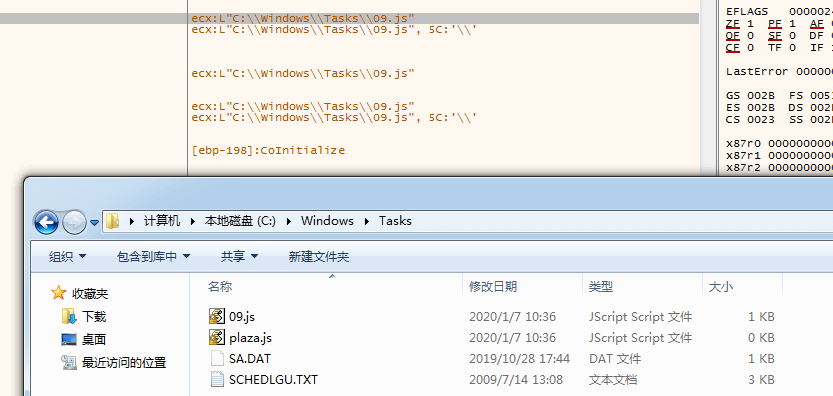
Task: Click 新建文件夹 button
Action: click(x=319, y=257)
